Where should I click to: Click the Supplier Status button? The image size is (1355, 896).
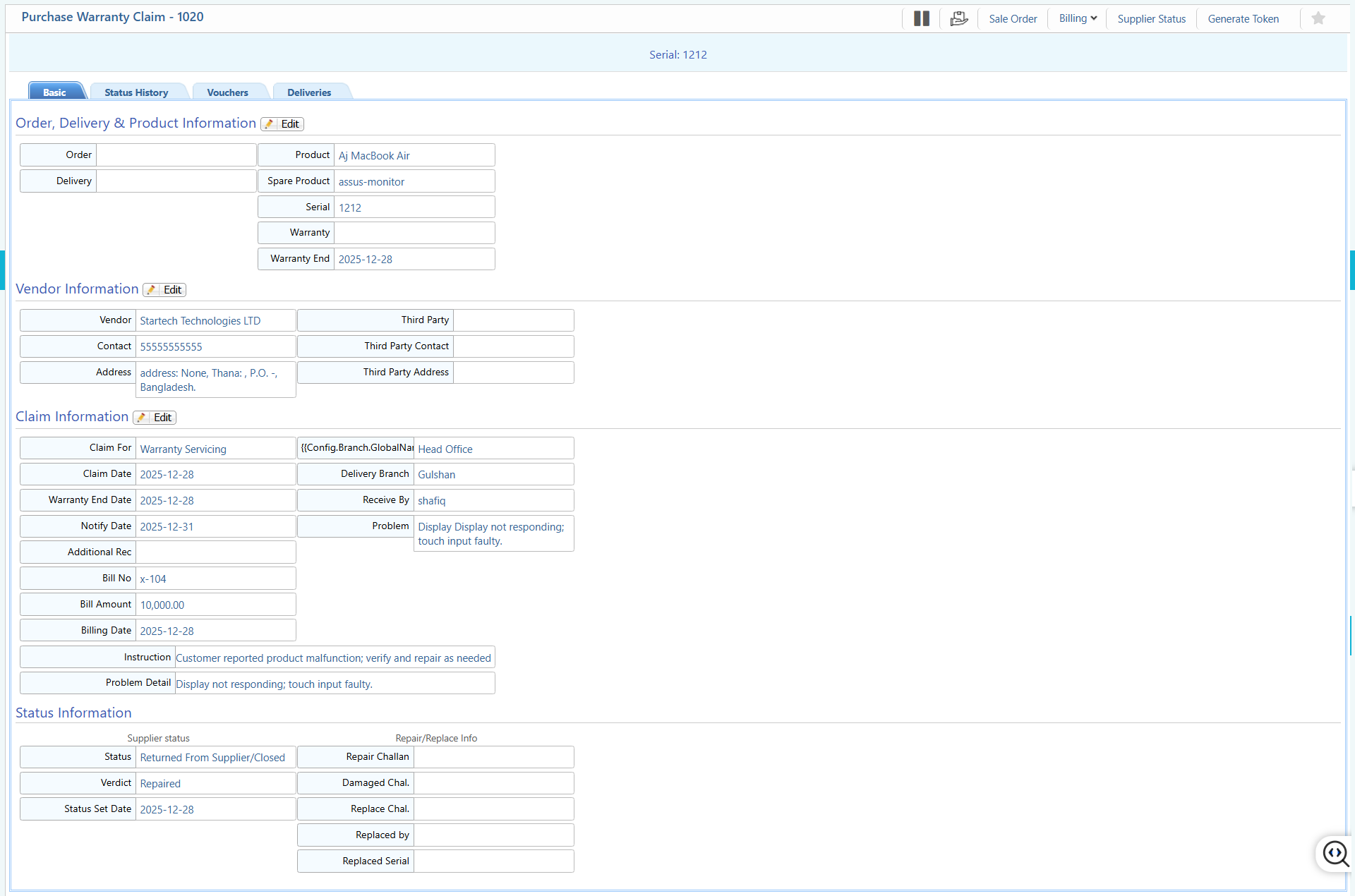[1151, 19]
